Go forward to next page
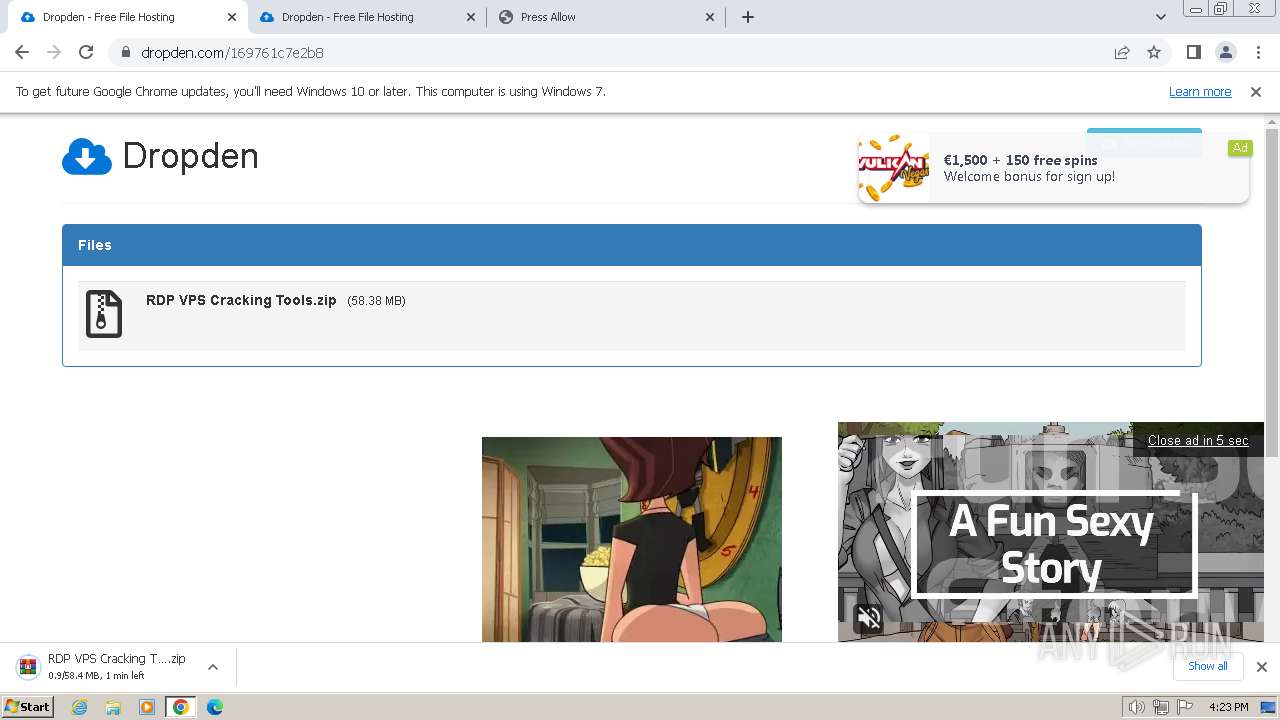 (54, 52)
